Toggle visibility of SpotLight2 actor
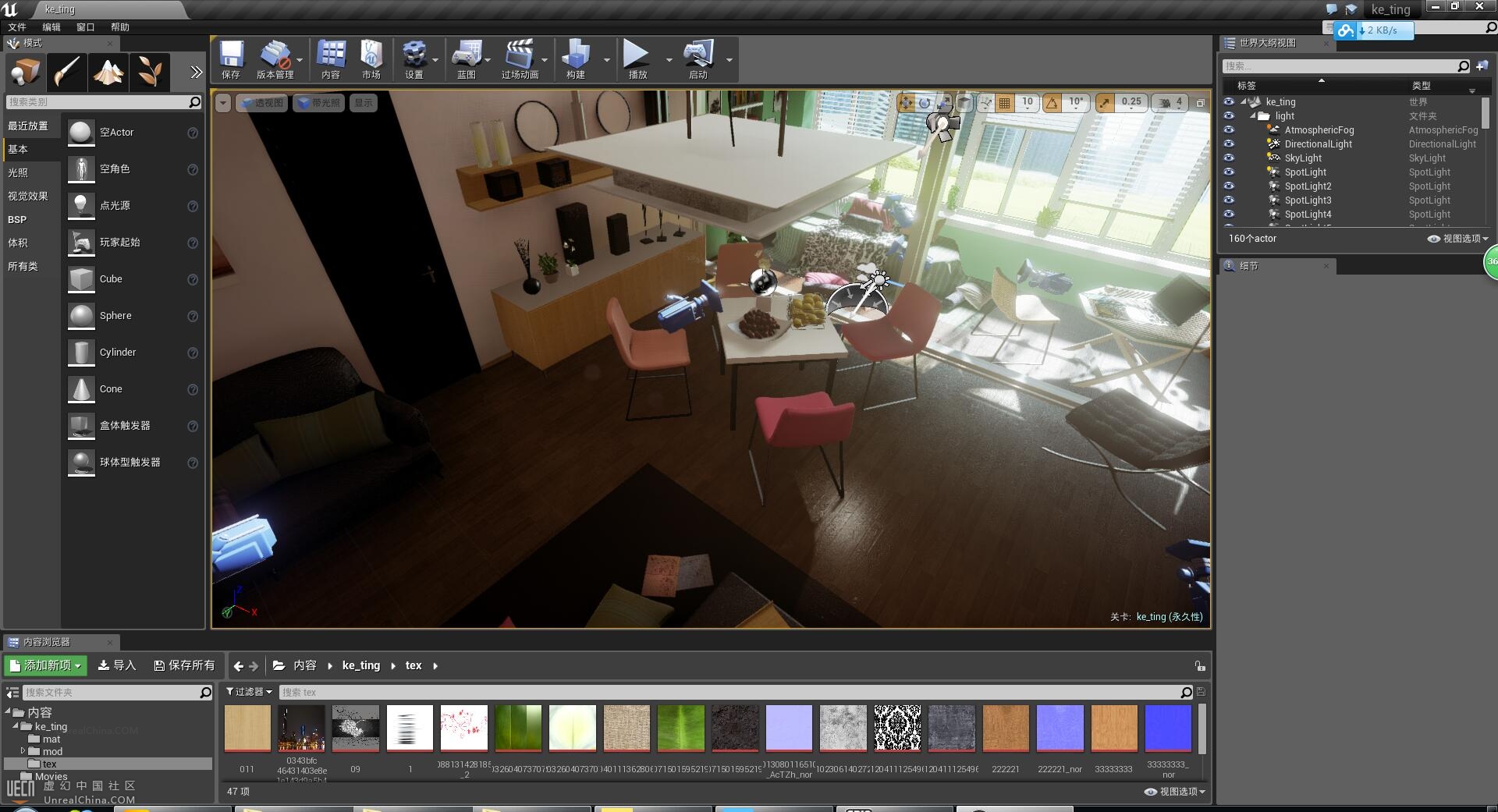Viewport: 1498px width, 812px height. tap(1229, 186)
